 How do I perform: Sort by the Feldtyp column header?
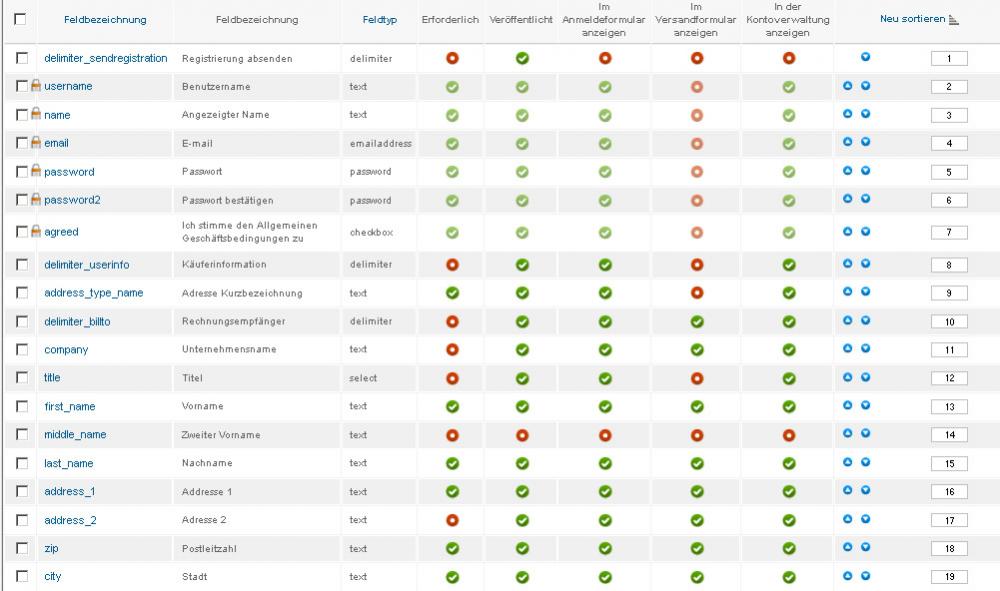[380, 20]
